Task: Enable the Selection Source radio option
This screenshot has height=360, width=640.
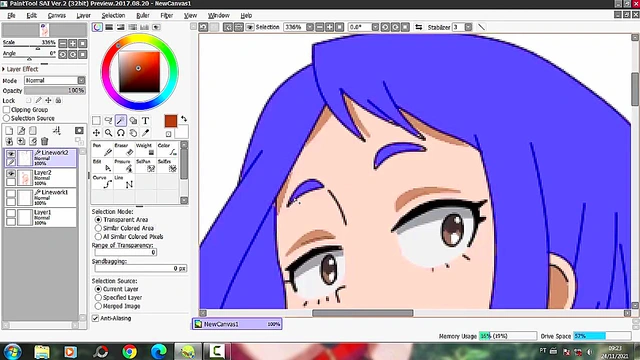Action: 7,118
